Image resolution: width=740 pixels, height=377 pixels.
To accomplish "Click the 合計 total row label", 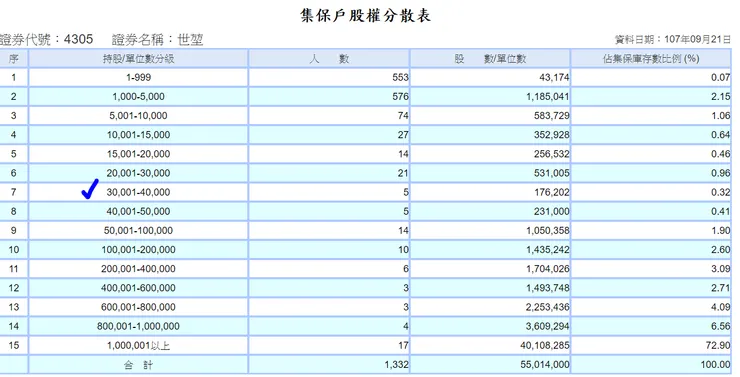I will pyautogui.click(x=138, y=365).
